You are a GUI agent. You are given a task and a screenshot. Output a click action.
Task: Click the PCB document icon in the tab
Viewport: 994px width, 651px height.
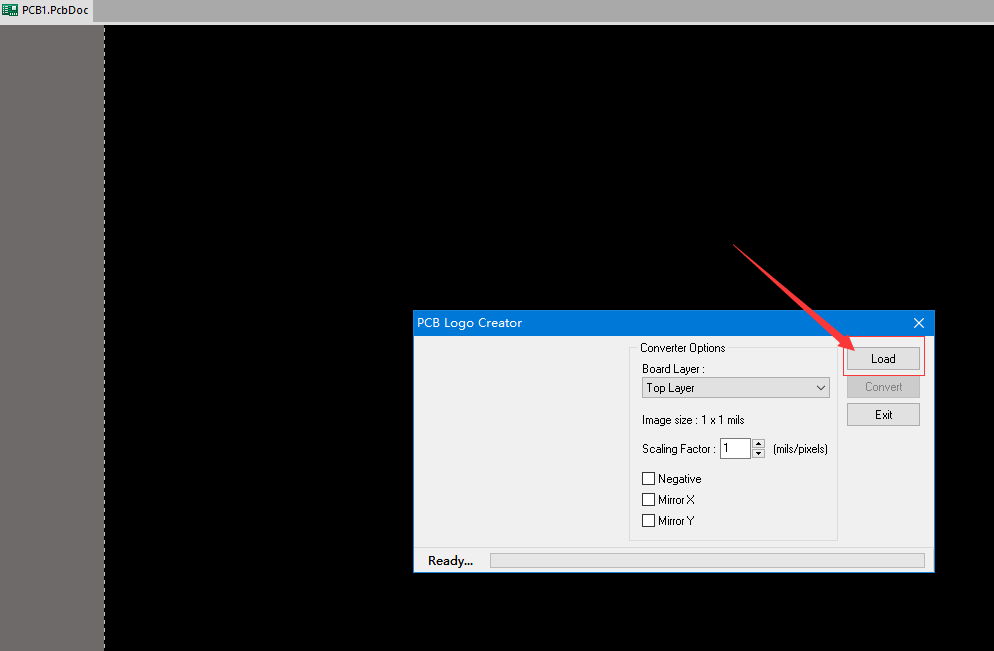(10, 9)
